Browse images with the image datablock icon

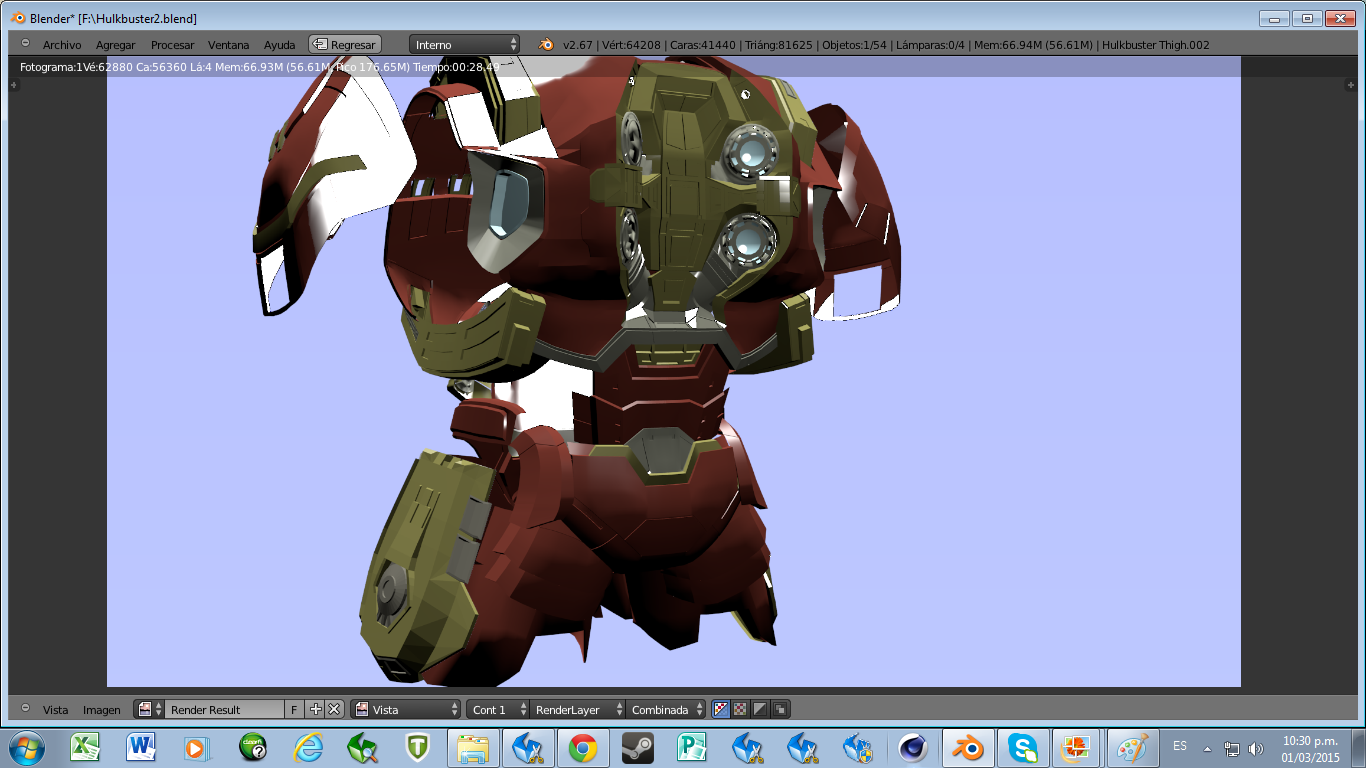(x=149, y=709)
